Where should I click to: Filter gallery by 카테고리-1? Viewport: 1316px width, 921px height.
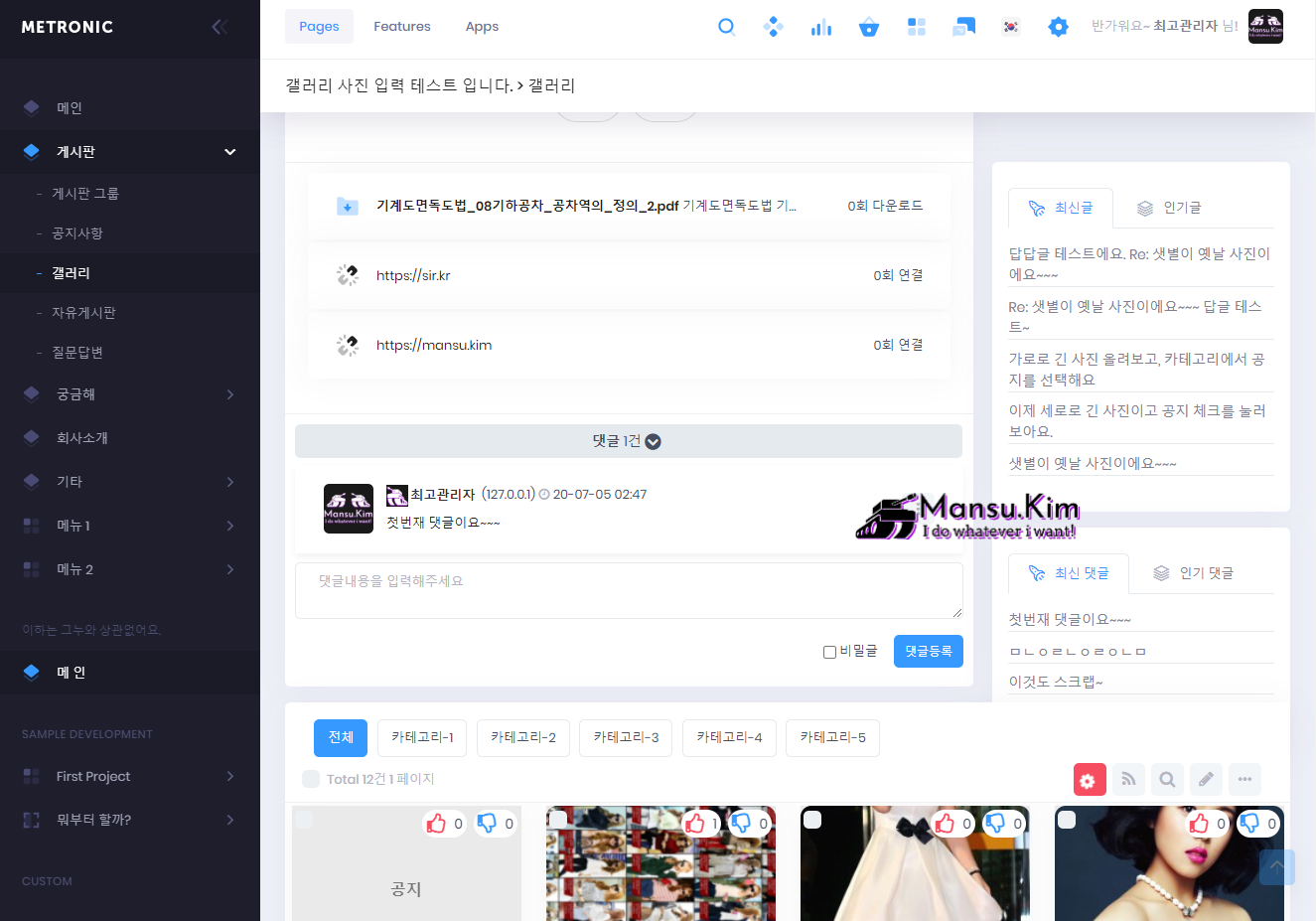click(422, 738)
